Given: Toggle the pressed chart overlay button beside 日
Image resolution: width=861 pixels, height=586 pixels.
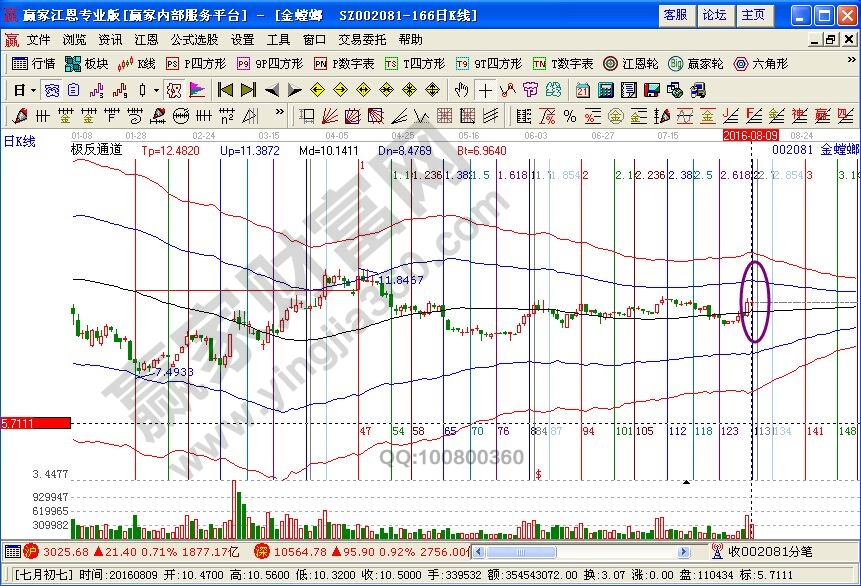Looking at the screenshot, I should [51, 90].
